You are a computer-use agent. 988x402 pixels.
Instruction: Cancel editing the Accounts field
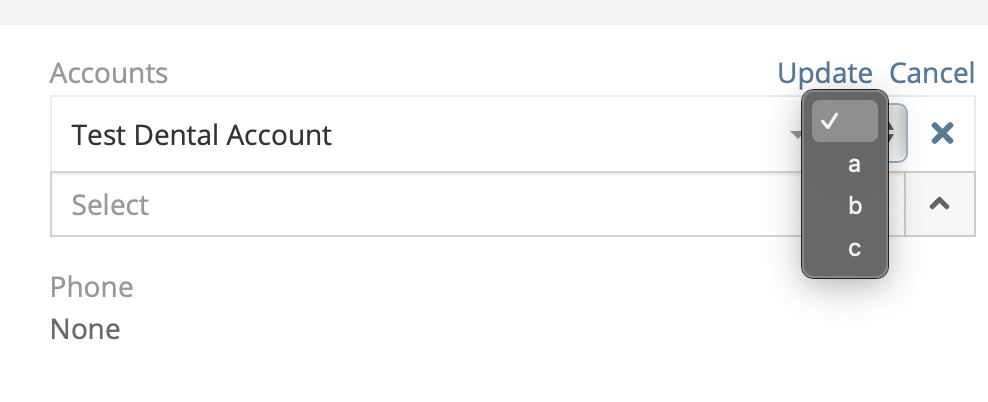pyautogui.click(x=932, y=73)
